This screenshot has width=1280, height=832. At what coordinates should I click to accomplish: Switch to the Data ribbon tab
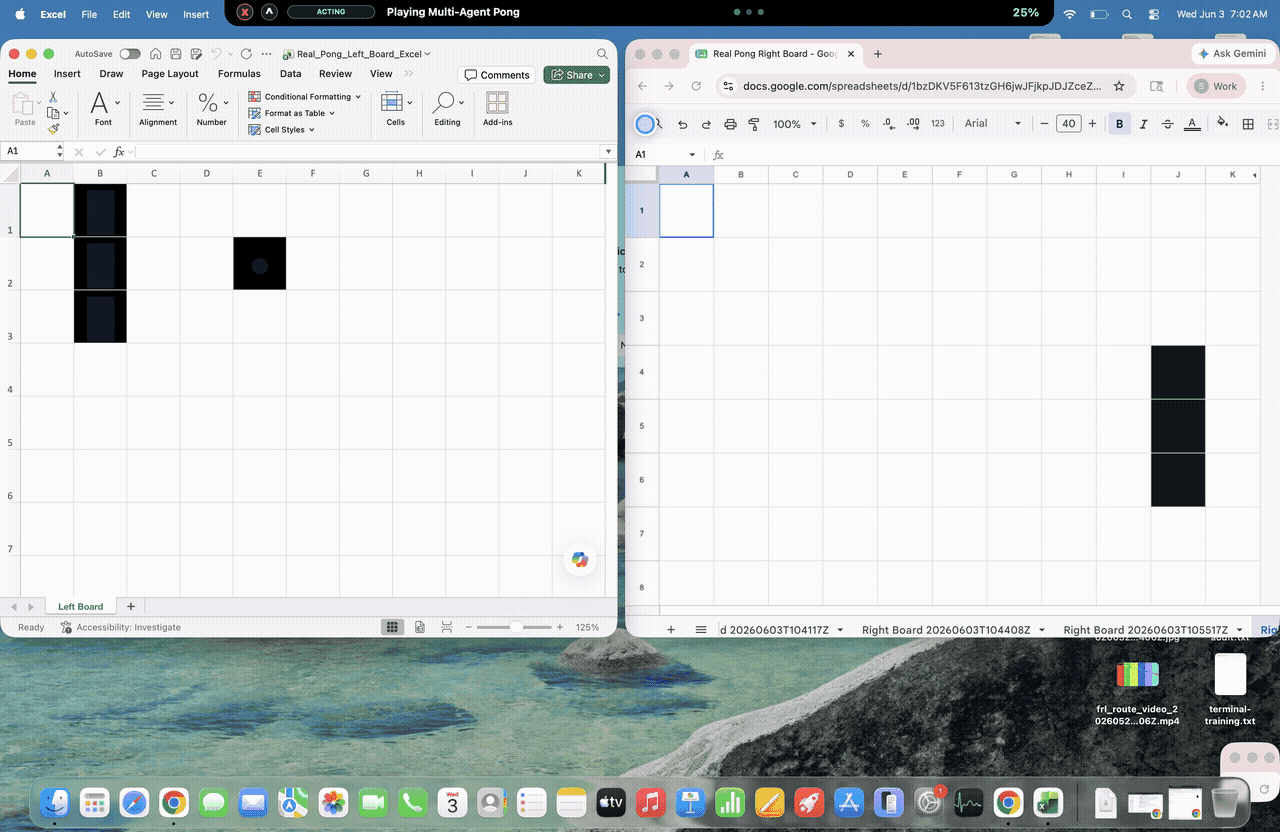pos(290,74)
